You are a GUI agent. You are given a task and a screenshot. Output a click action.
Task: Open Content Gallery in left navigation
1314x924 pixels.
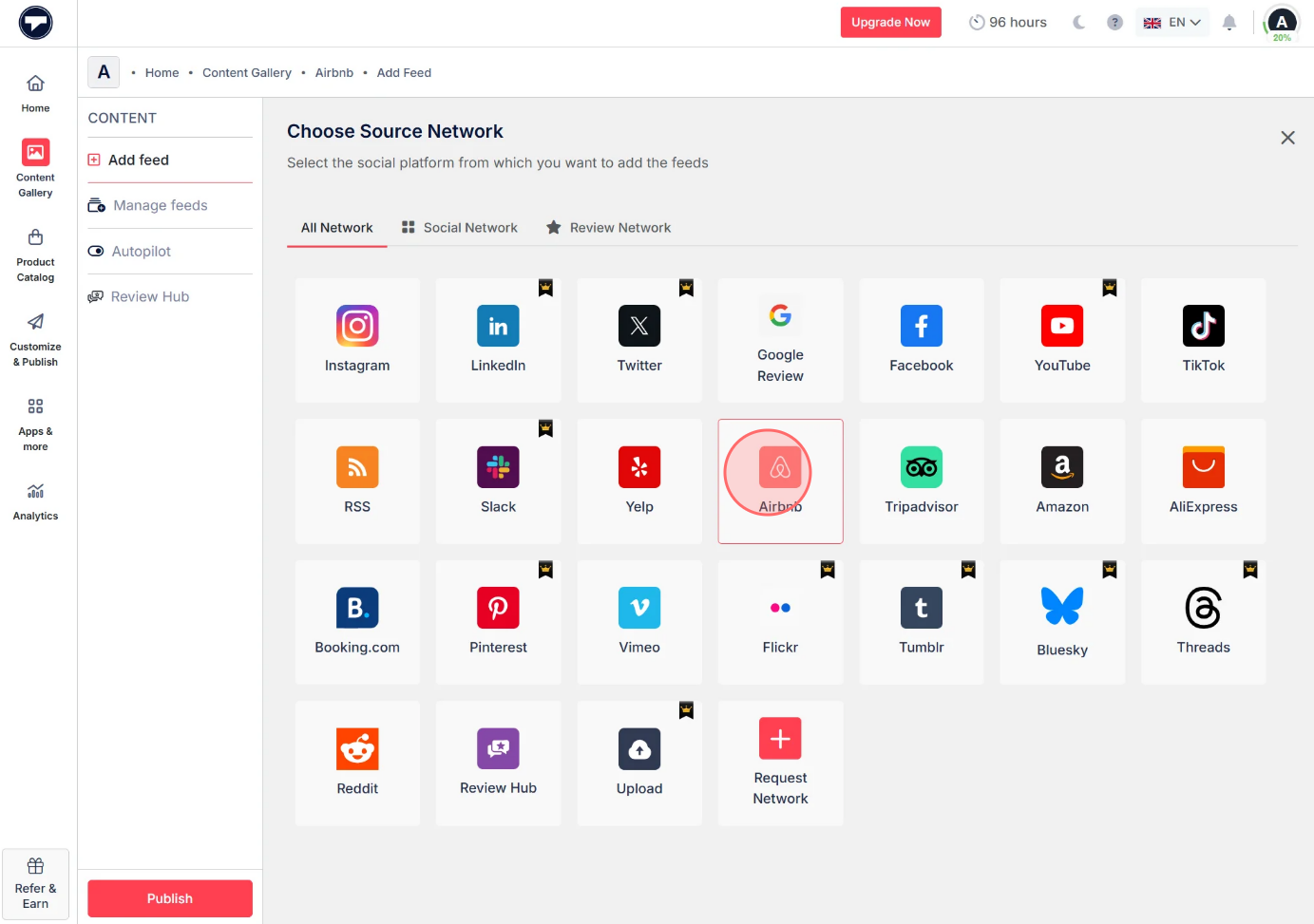point(35,168)
